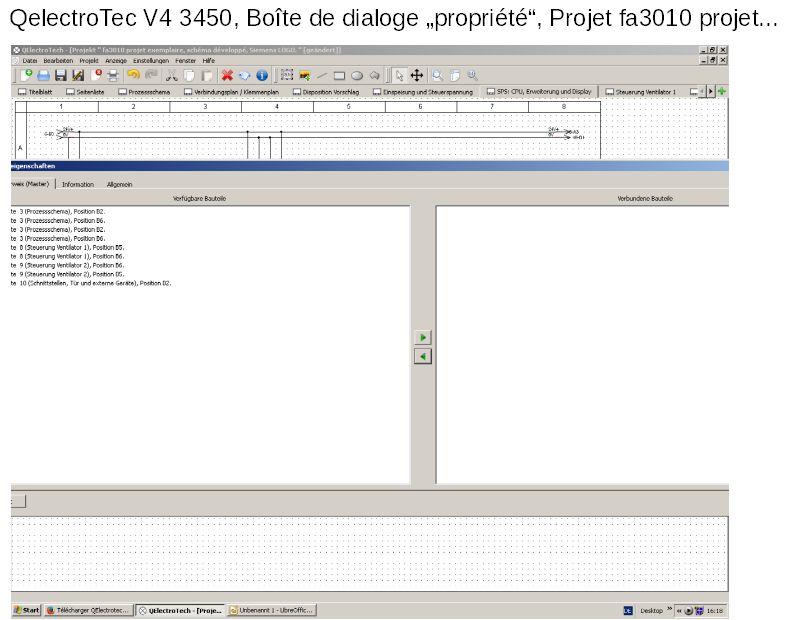Click the green plus add page icon
Viewport: 802px width, 620px height.
coord(722,91)
